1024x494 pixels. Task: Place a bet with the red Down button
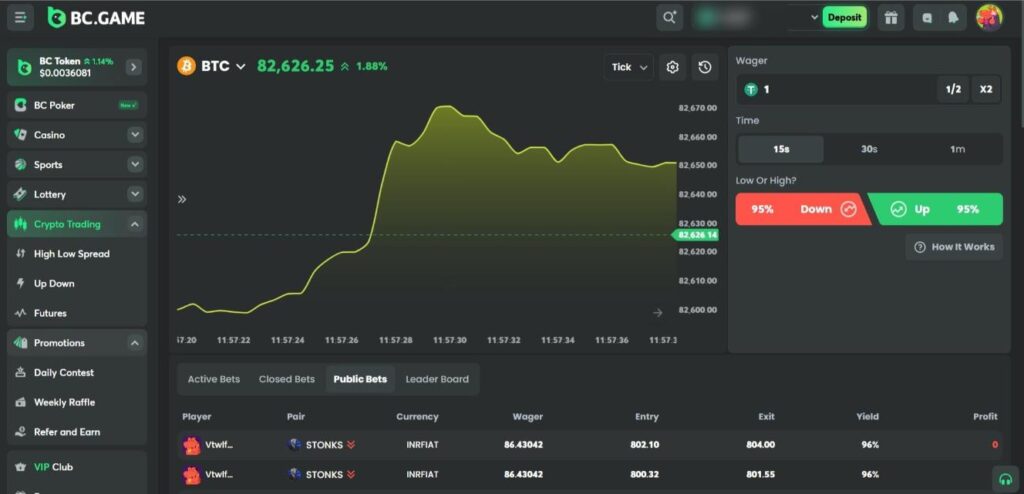click(800, 209)
